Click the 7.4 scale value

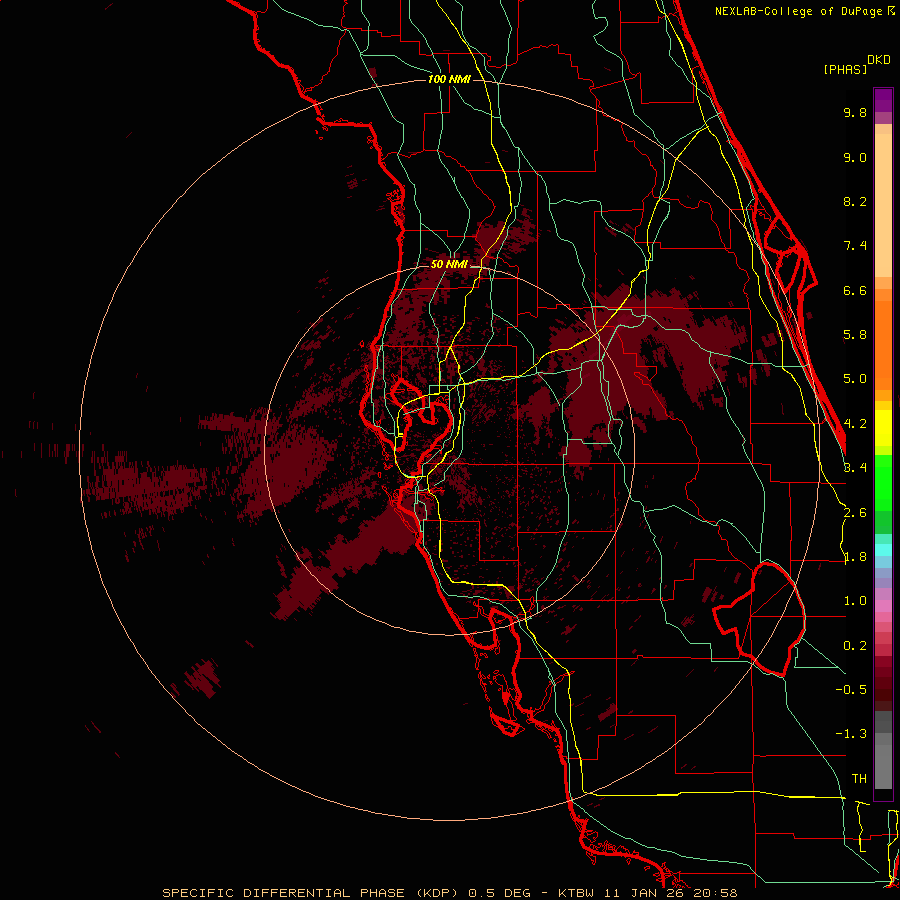coord(855,246)
